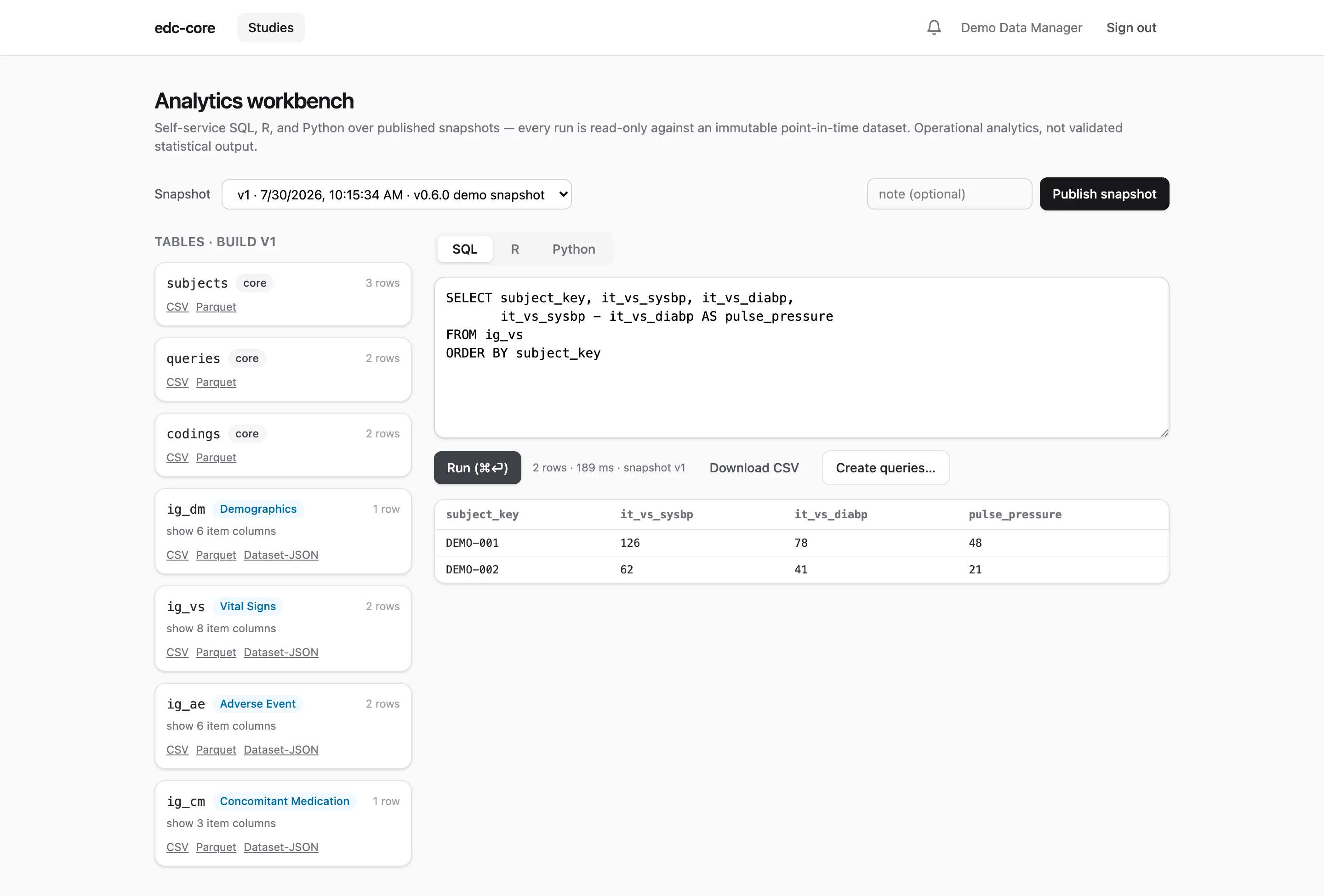Screen dimensions: 1324x896
Task: Click the TABLES · BUILD V1 heading
Action: tap(215, 242)
